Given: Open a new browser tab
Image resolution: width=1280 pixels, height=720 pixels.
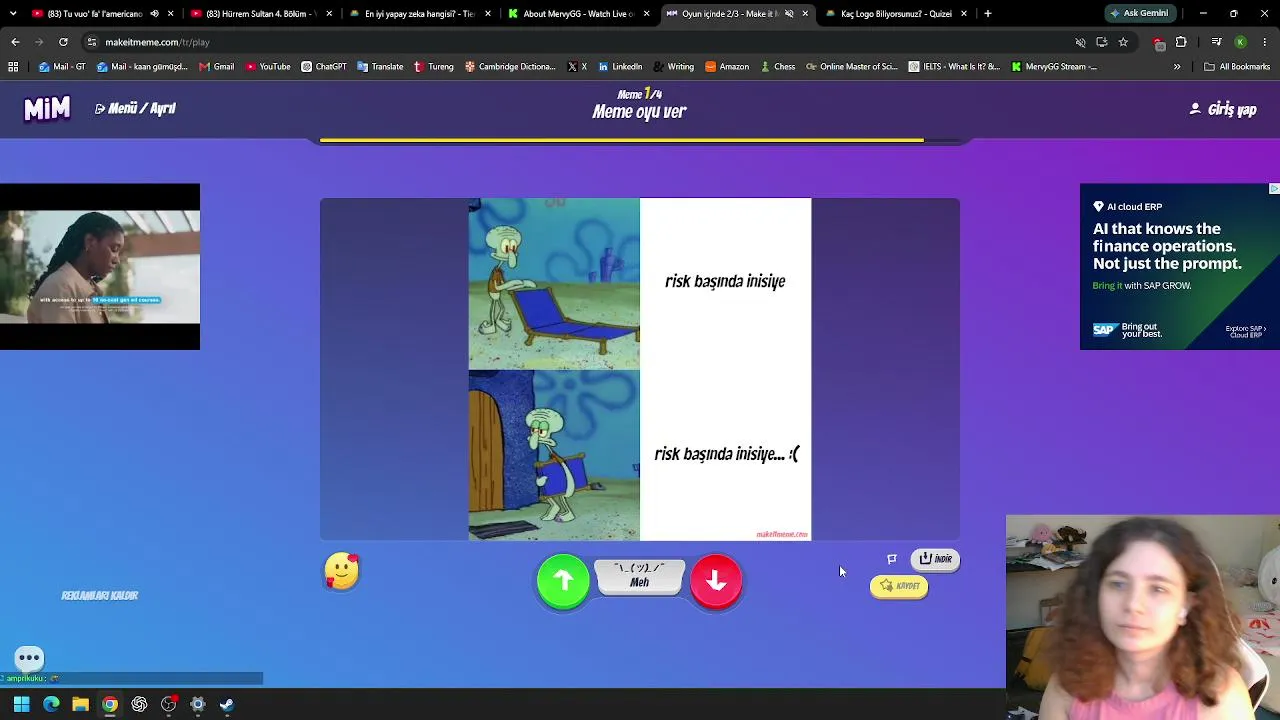Looking at the screenshot, I should pos(988,14).
